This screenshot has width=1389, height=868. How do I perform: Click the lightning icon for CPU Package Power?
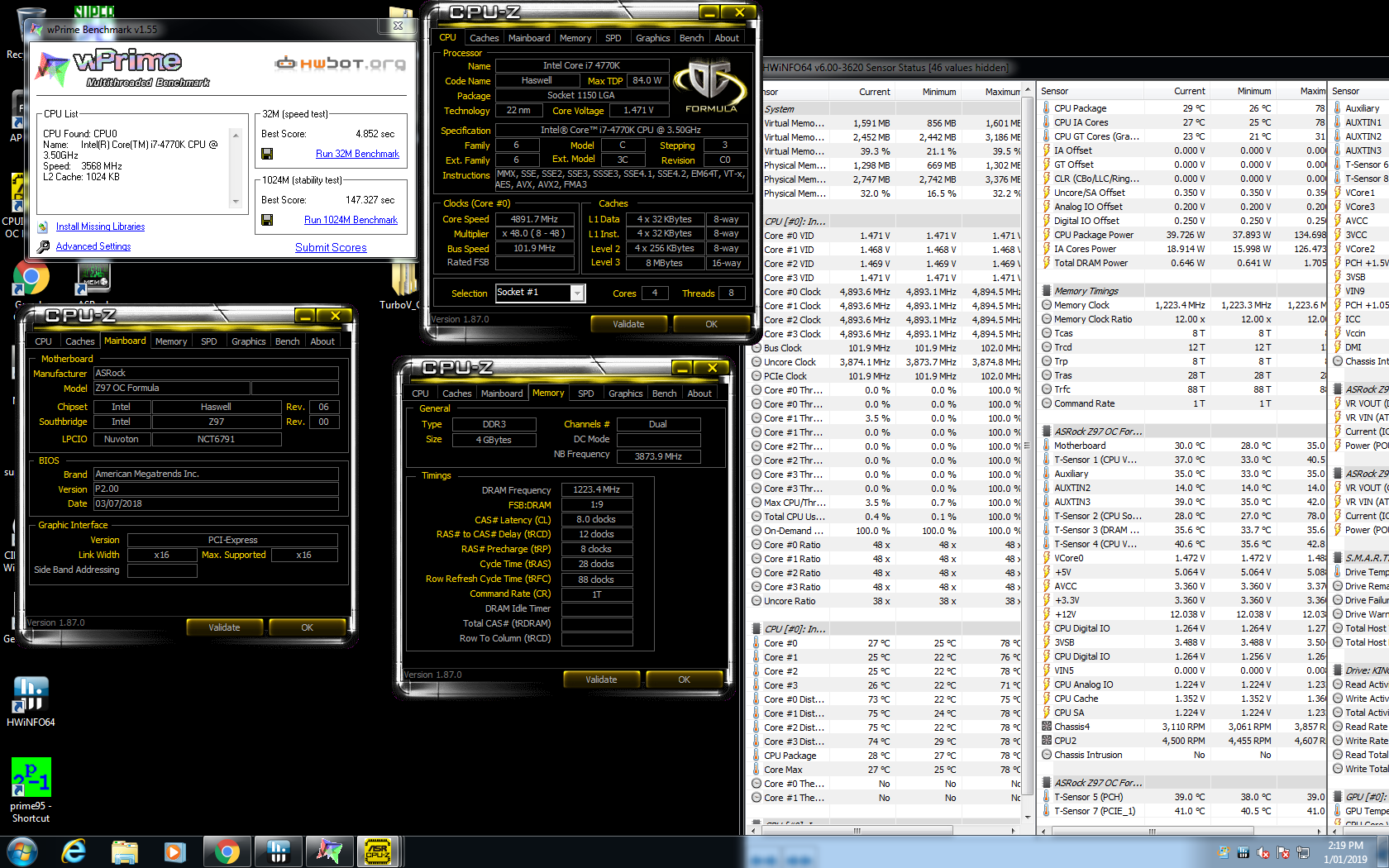[x=1047, y=235]
